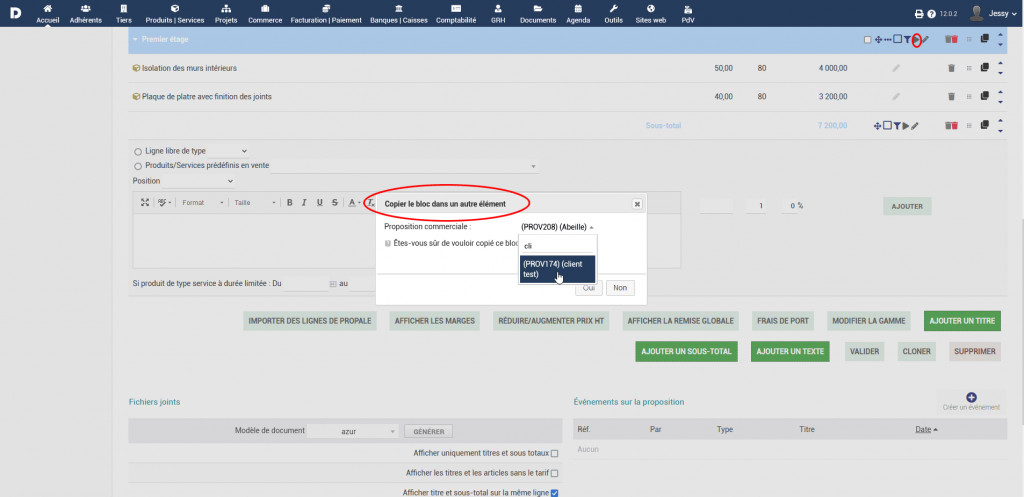Click double trash icon in Sous-total row

coord(952,125)
